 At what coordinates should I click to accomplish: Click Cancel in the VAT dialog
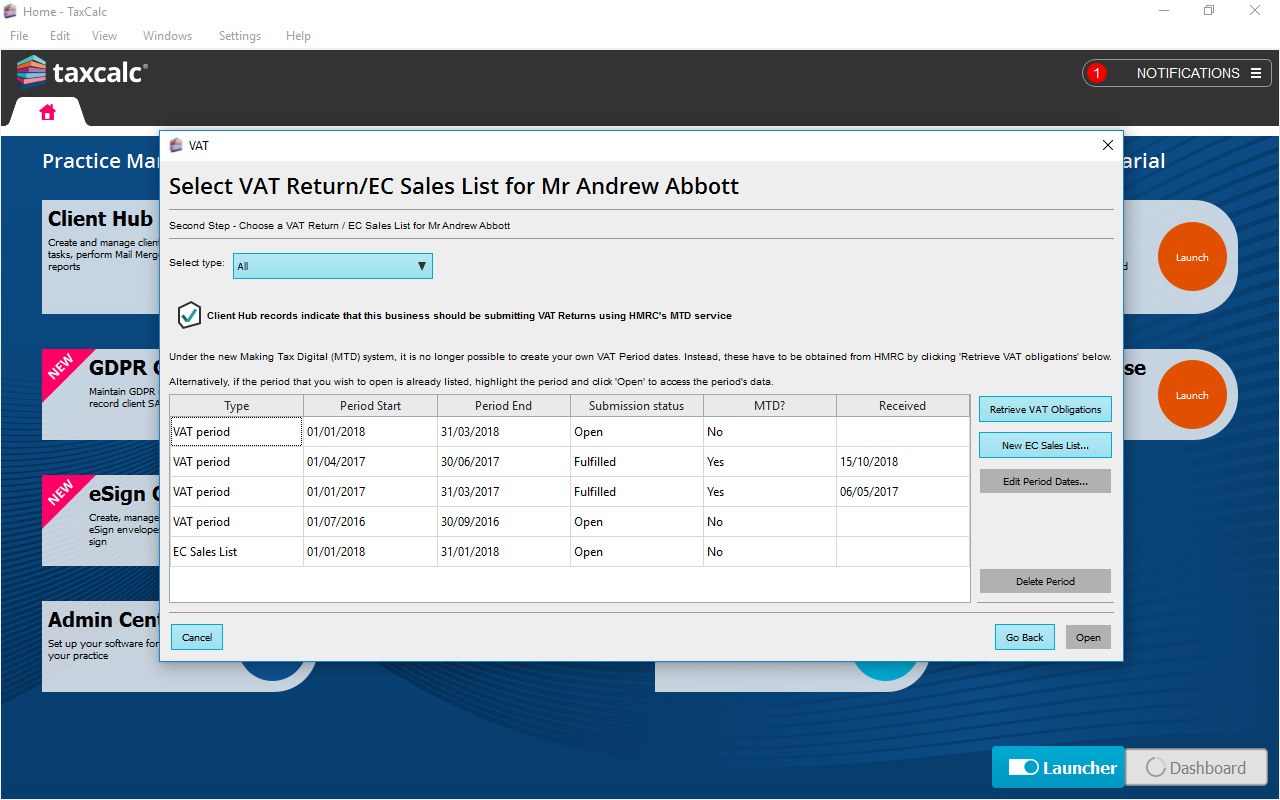pos(197,637)
